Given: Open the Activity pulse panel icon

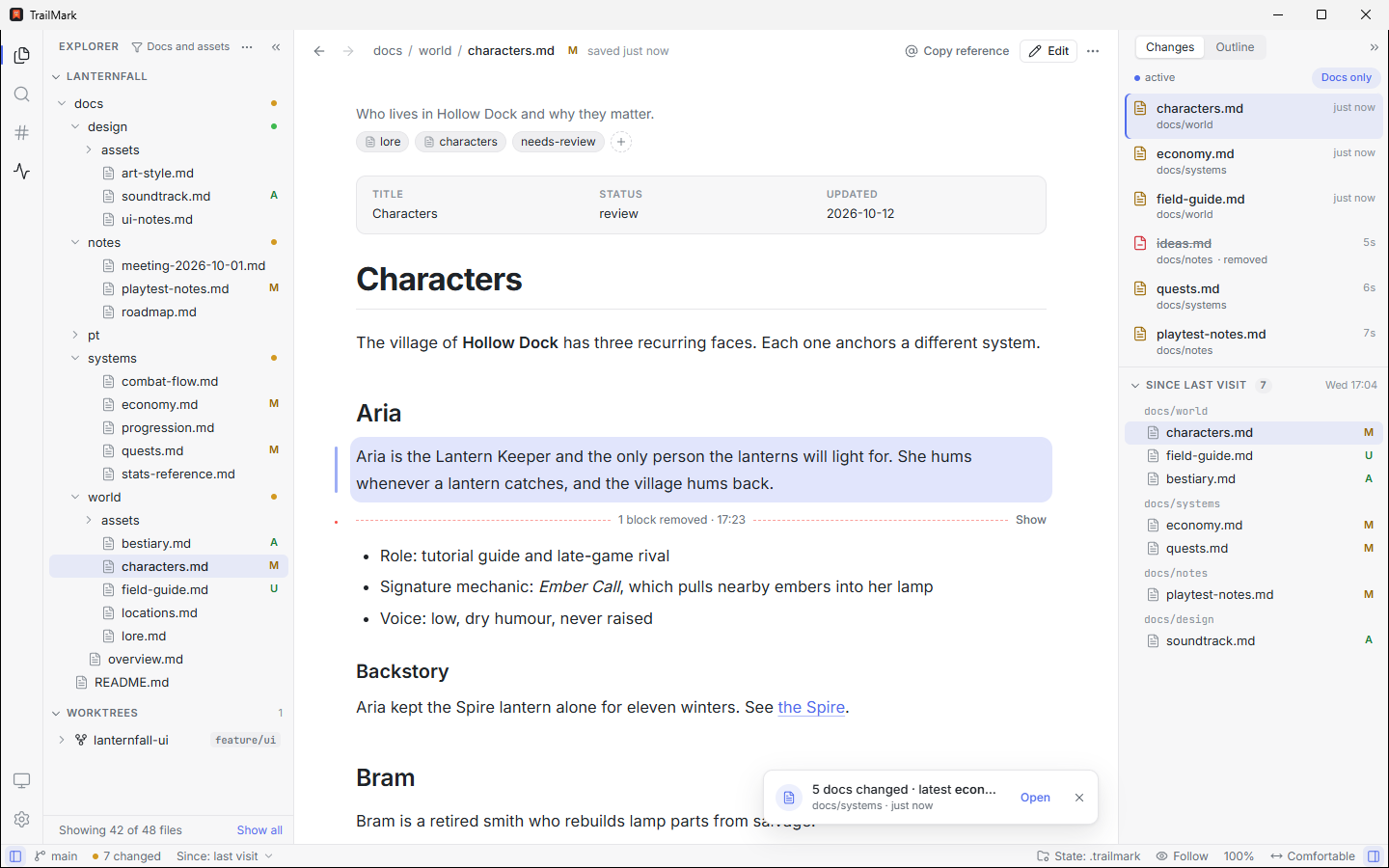Looking at the screenshot, I should coord(22,172).
